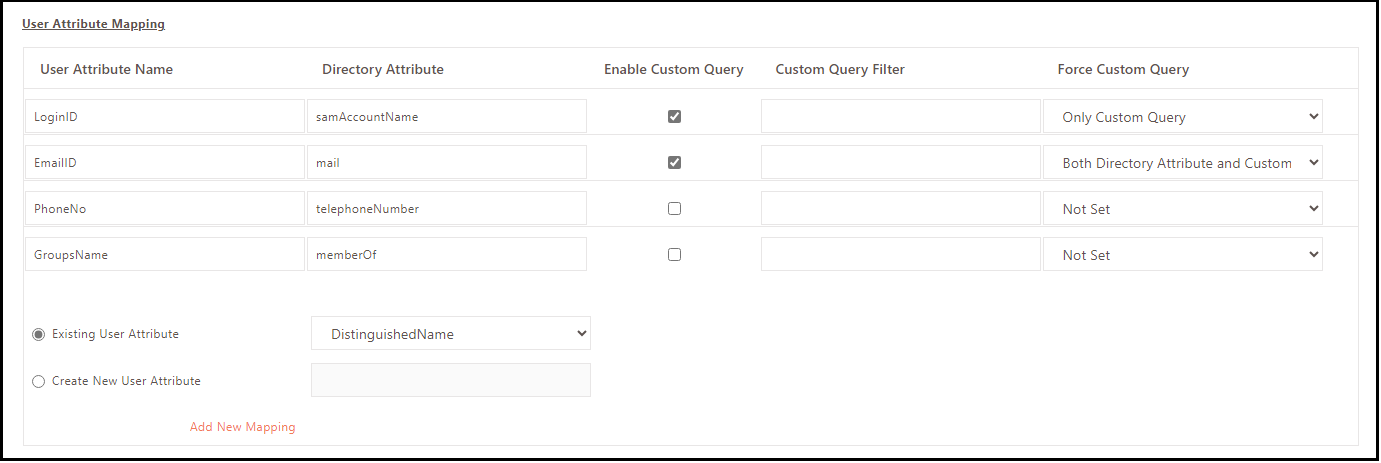Click the GroupsName user attribute field
This screenshot has height=463, width=1381.
(164, 255)
